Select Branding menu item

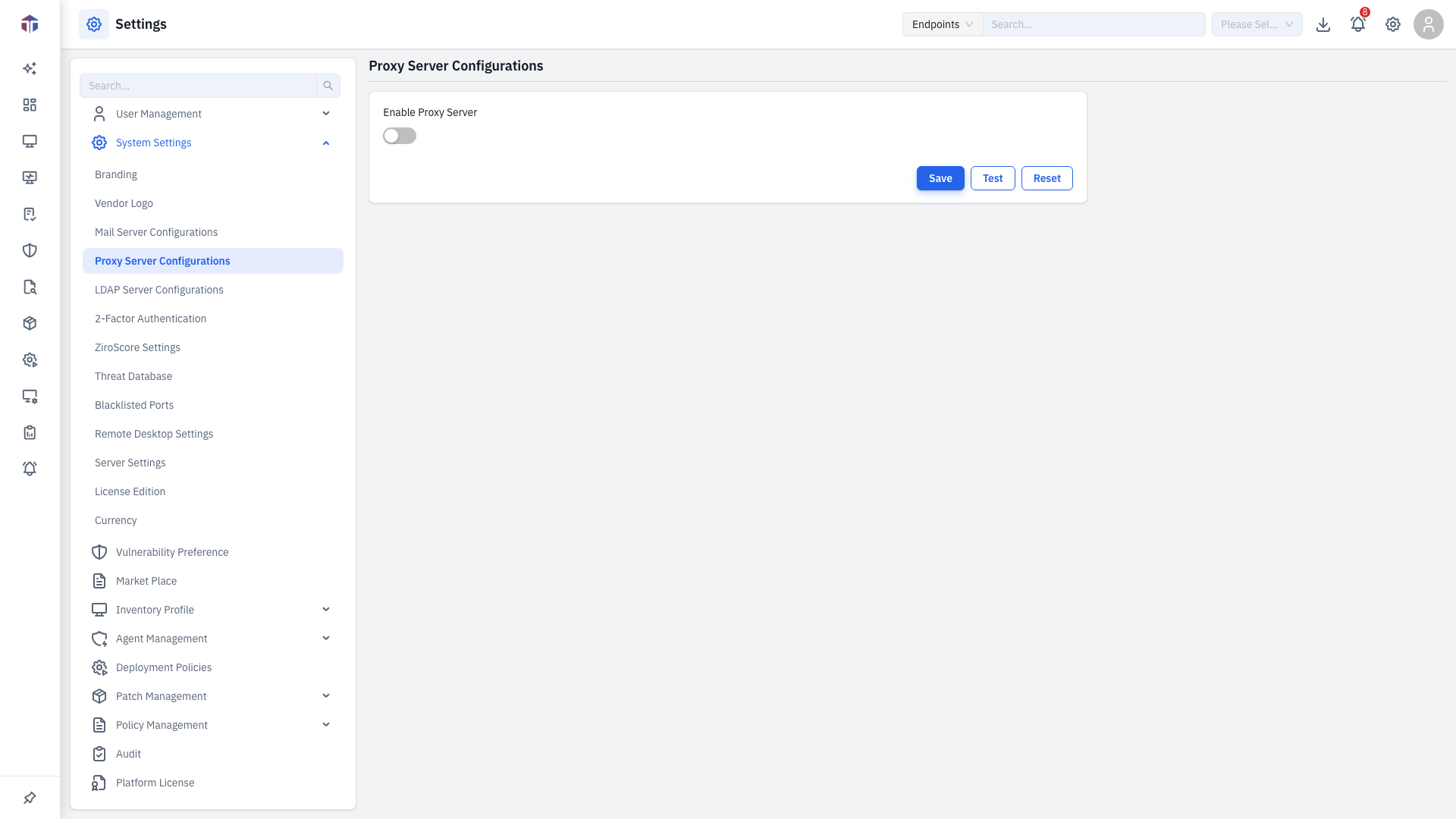click(116, 174)
